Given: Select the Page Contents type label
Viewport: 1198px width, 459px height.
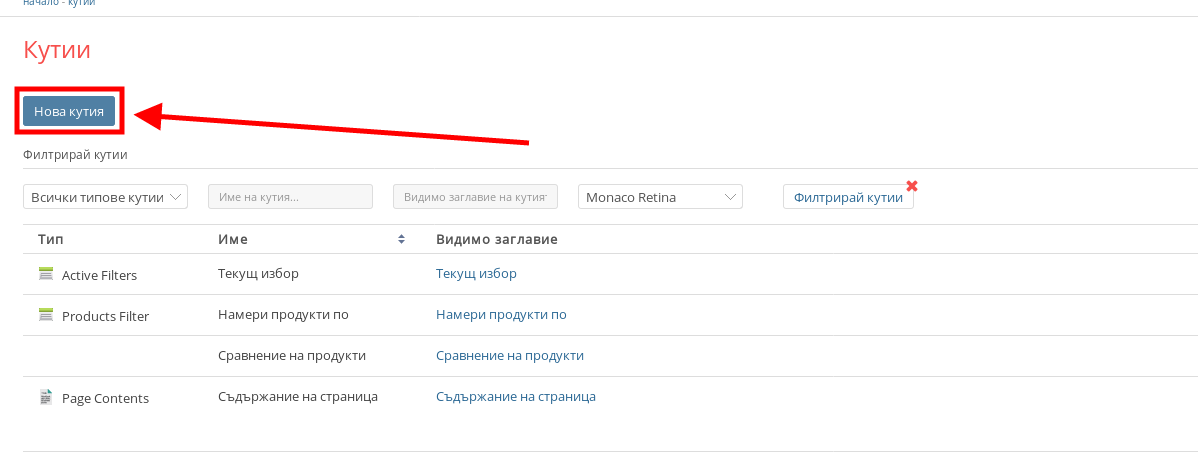Looking at the screenshot, I should coord(105,398).
